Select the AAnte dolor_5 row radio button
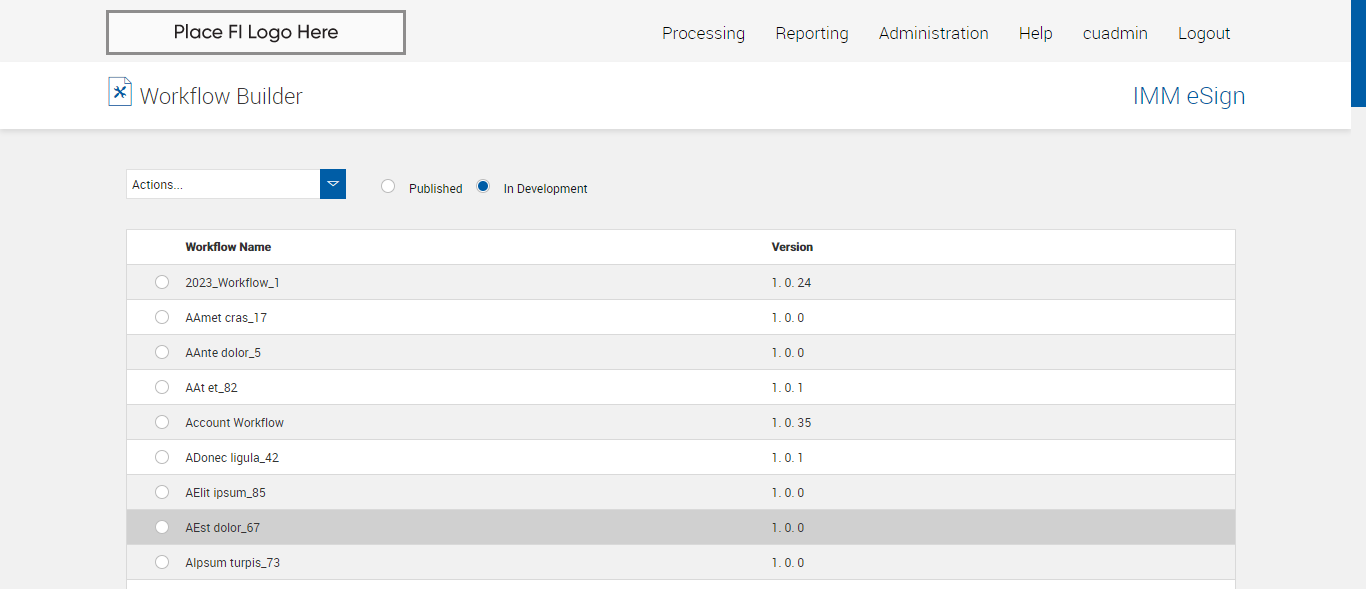 pyautogui.click(x=162, y=352)
